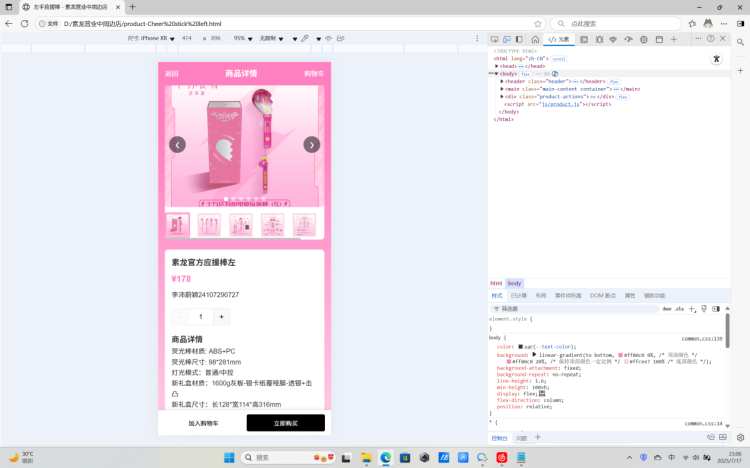Toggle the :hov element state button
The image size is (750, 468).
pyautogui.click(x=667, y=309)
